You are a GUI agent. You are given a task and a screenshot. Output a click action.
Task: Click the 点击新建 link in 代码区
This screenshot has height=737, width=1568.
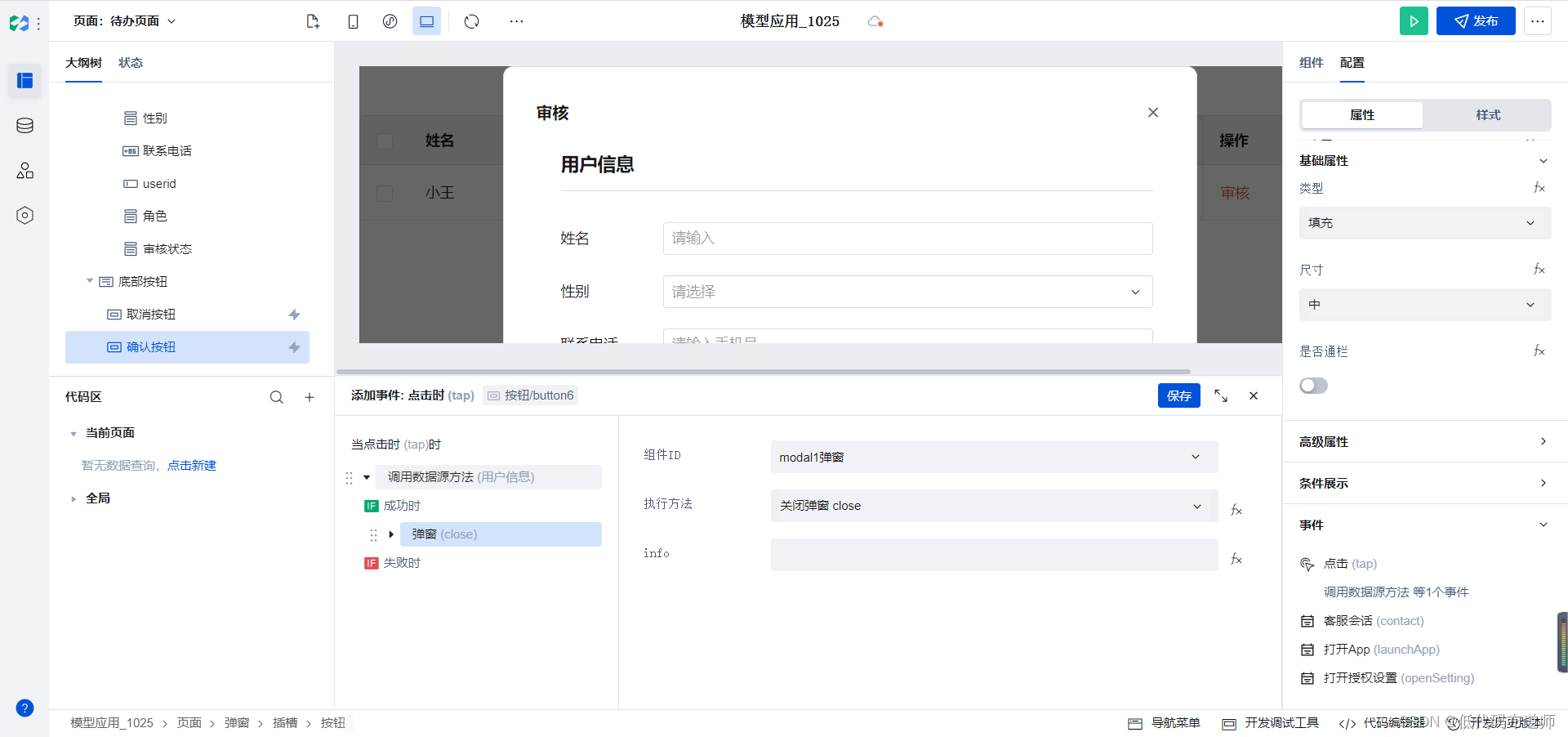[194, 465]
